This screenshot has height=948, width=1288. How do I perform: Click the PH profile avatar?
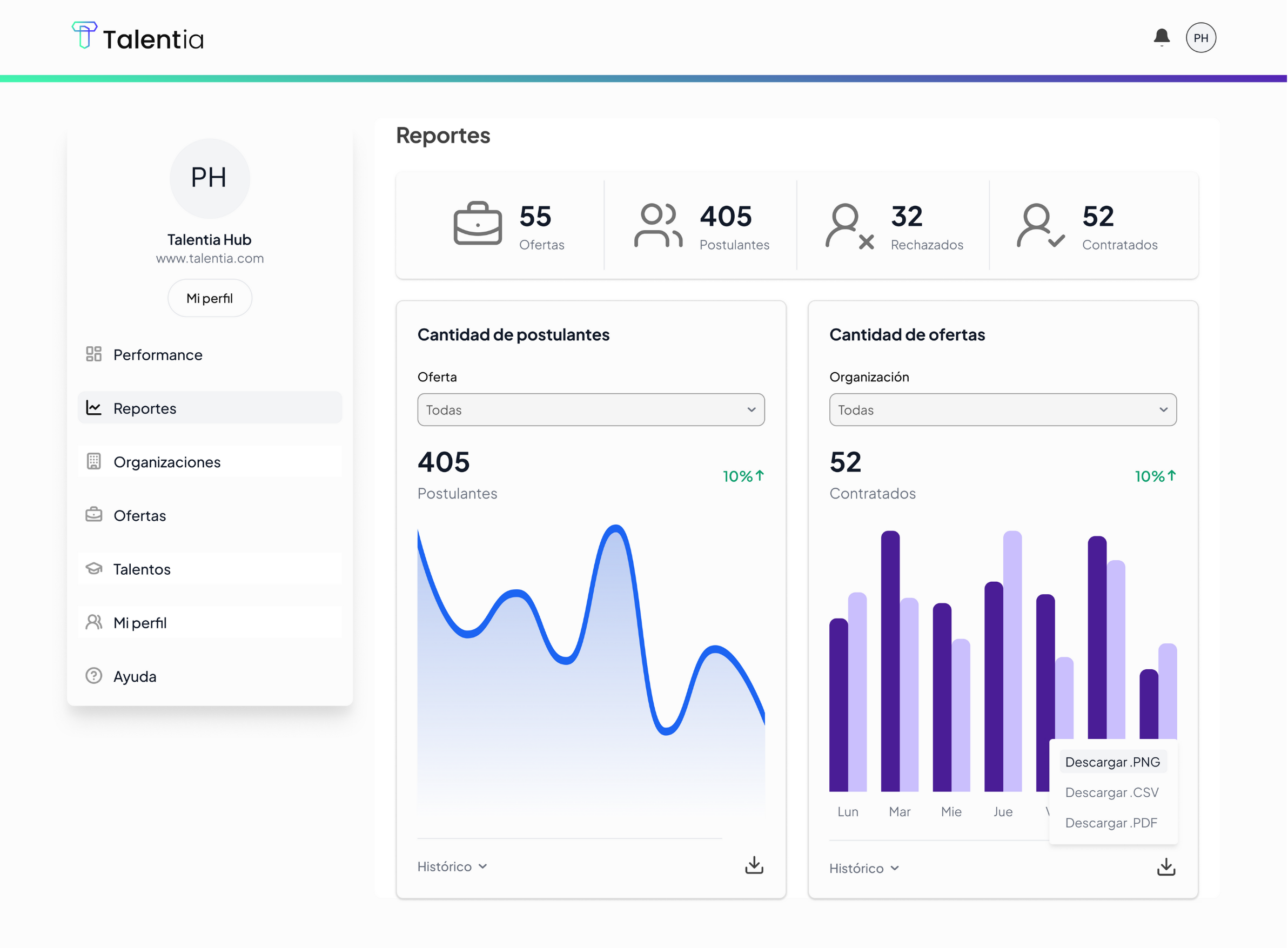(x=1202, y=37)
